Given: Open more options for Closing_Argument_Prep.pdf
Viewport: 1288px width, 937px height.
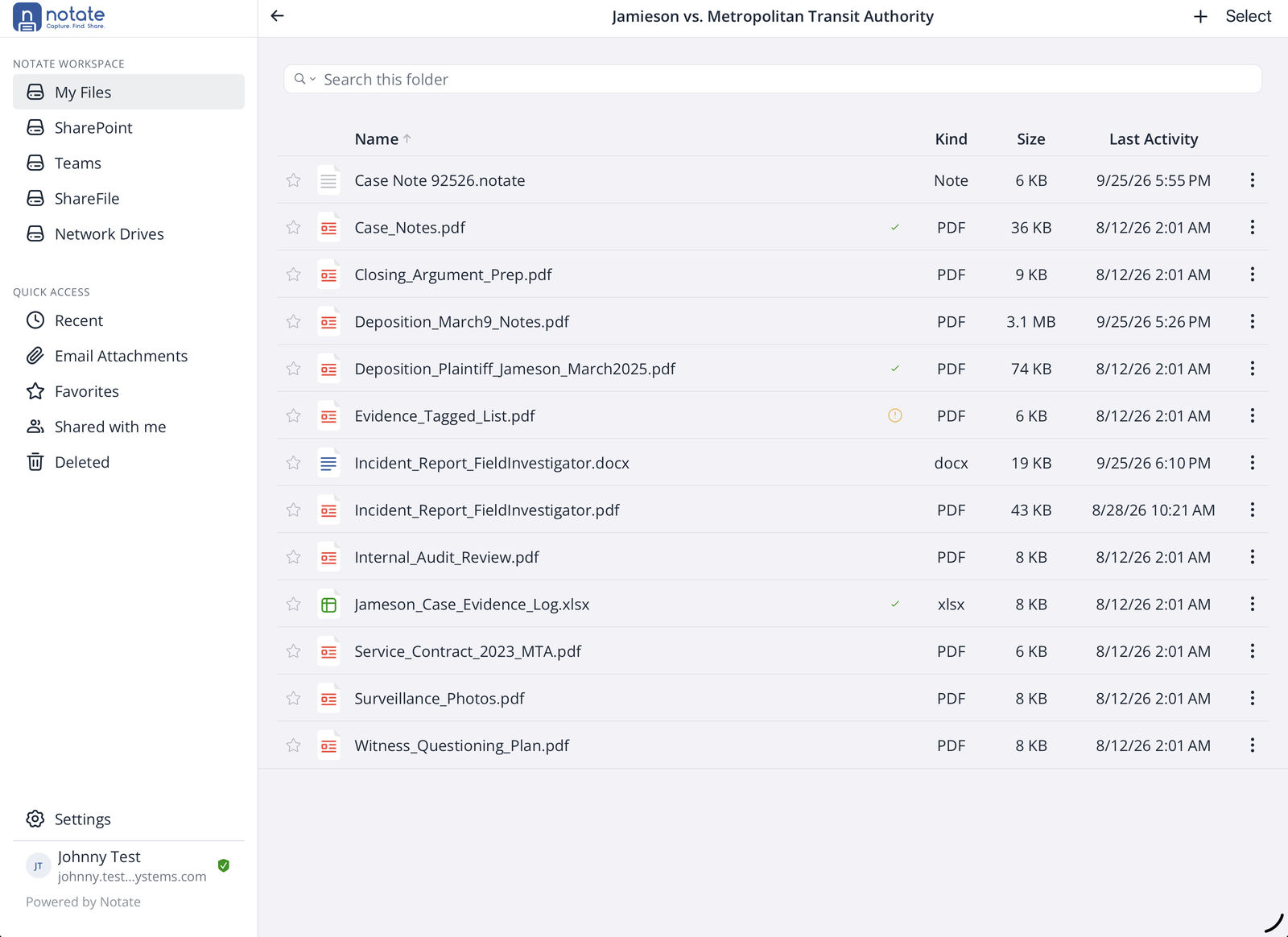Looking at the screenshot, I should point(1253,274).
